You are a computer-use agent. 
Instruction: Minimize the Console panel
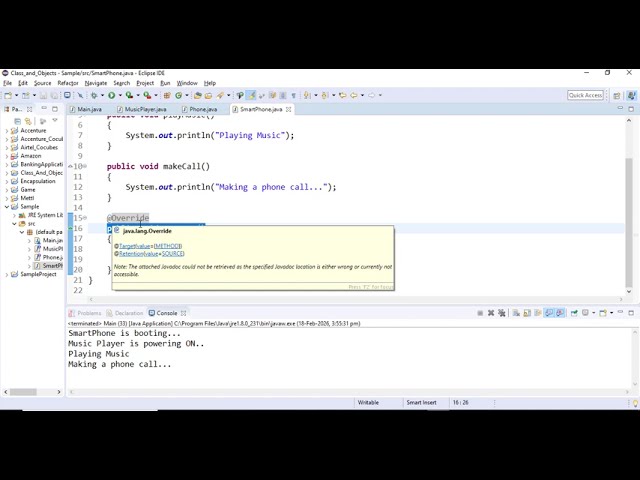coord(620,312)
